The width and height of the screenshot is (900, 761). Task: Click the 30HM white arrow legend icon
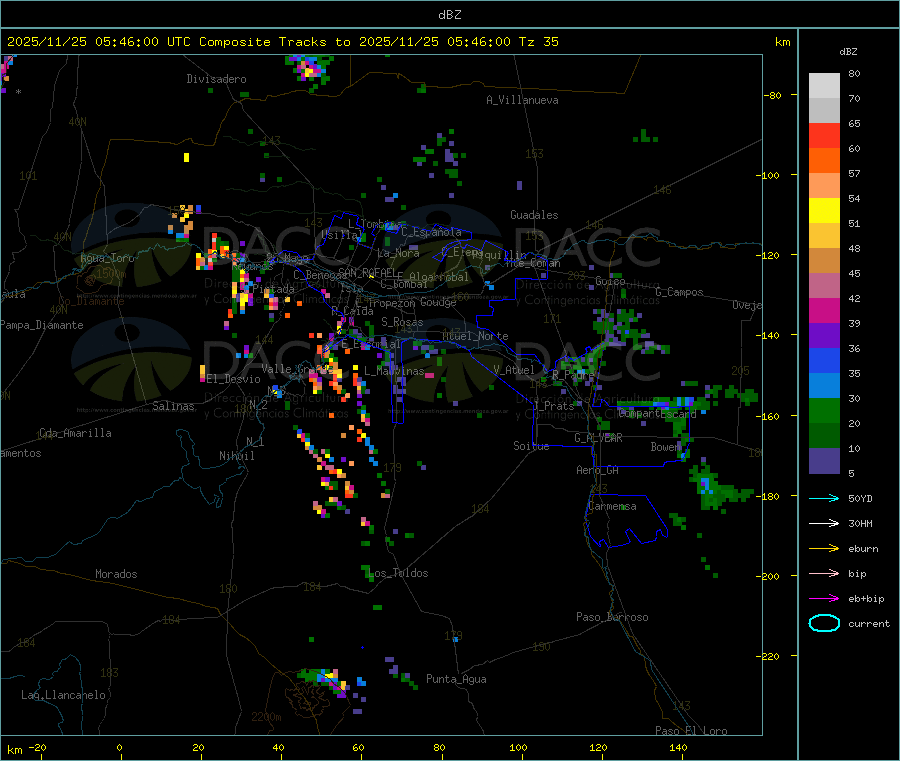click(x=824, y=523)
